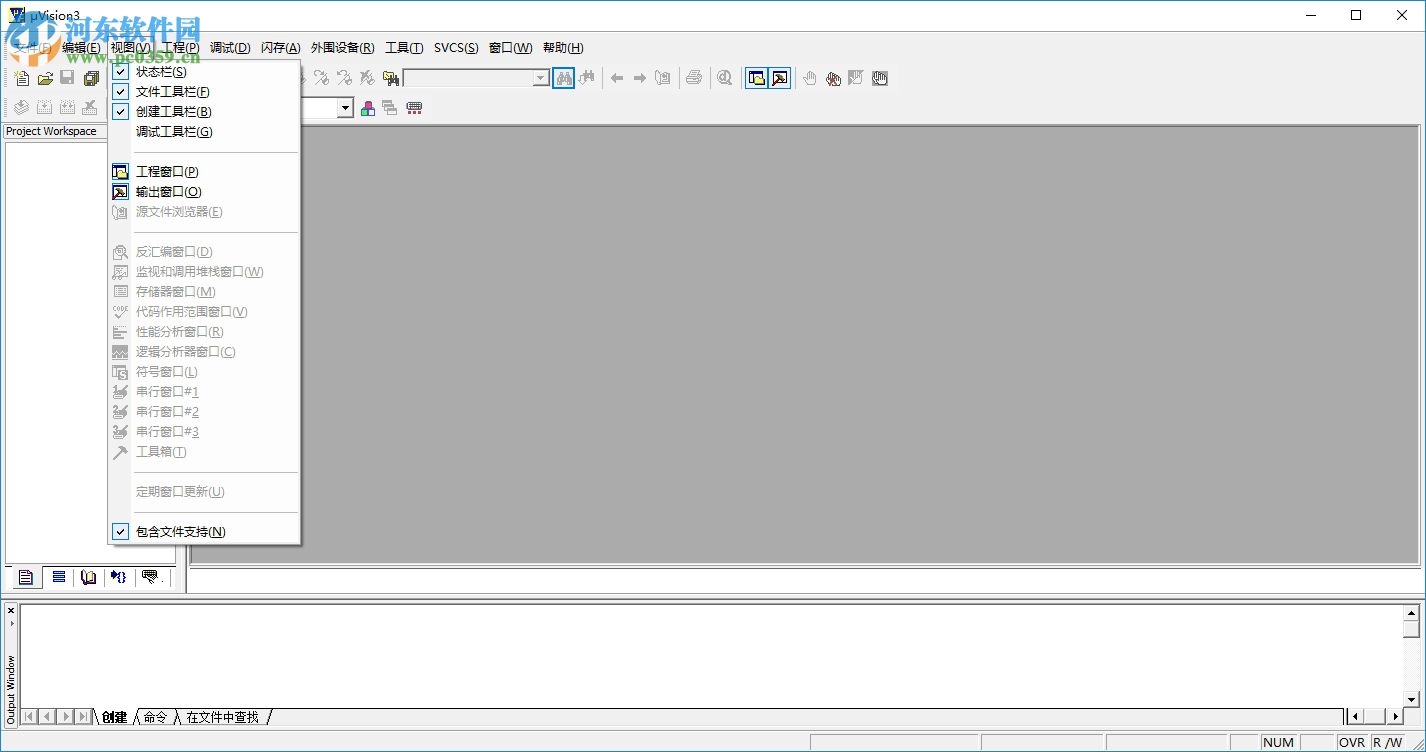Click the Find in Files icon beside the search box
Image resolution: width=1426 pixels, height=752 pixels.
(391, 78)
